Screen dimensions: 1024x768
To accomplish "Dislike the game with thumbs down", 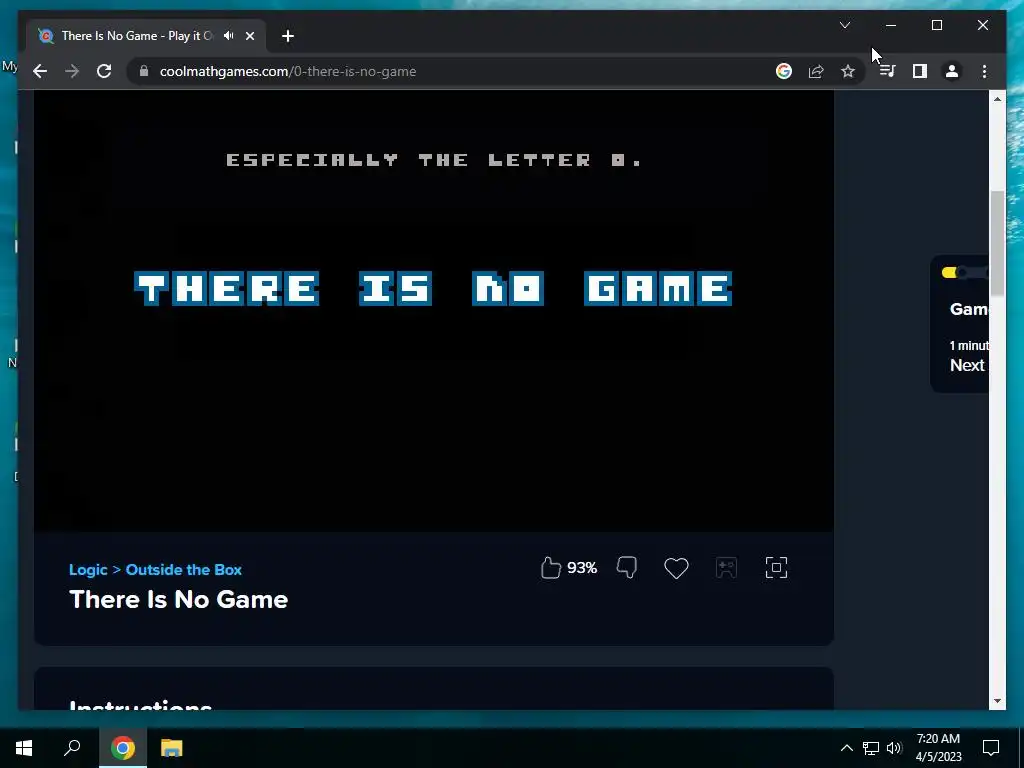I will coord(627,568).
